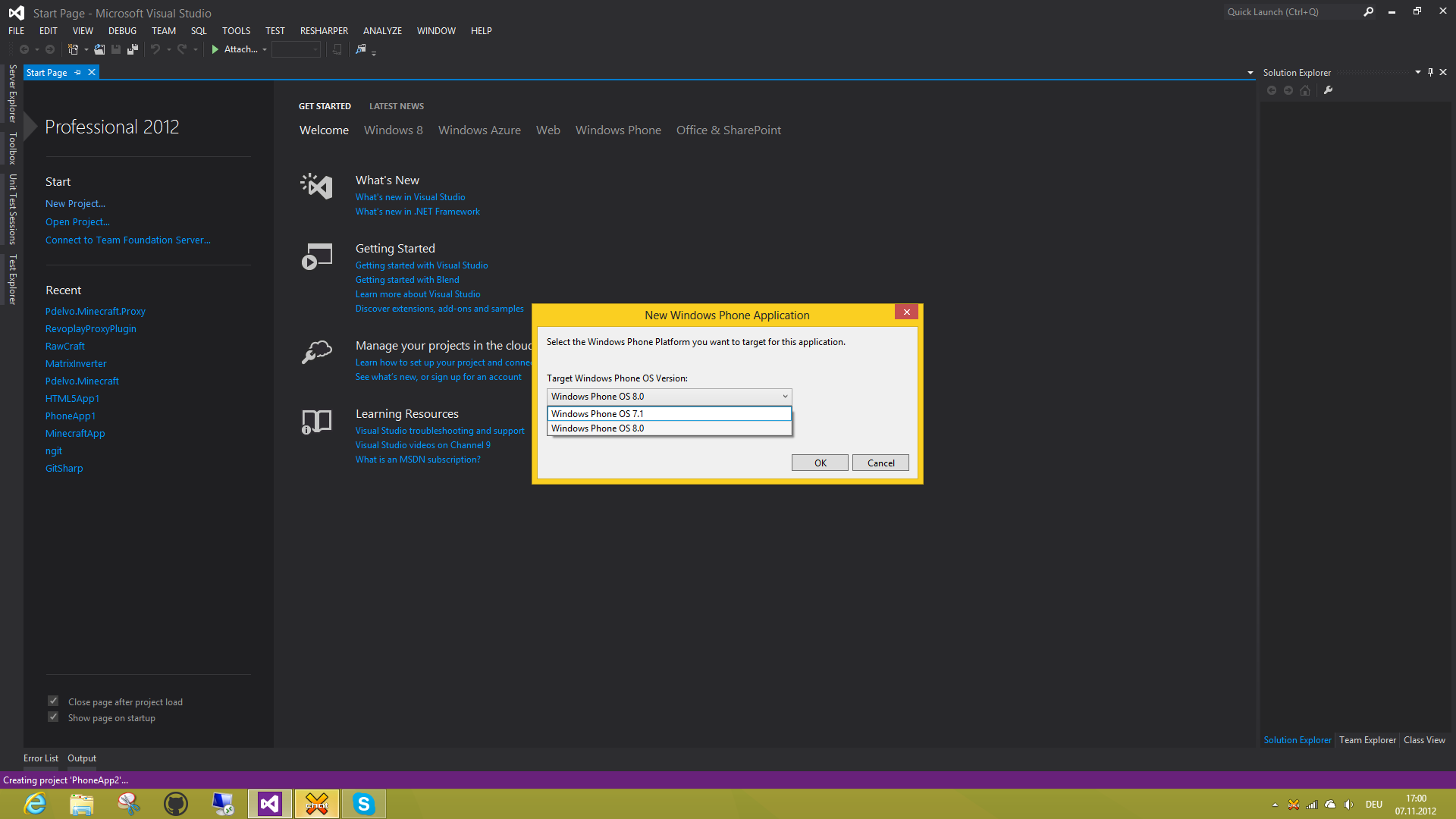Viewport: 1456px width, 819px height.
Task: Open File Explorer from the taskbar
Action: 82,804
